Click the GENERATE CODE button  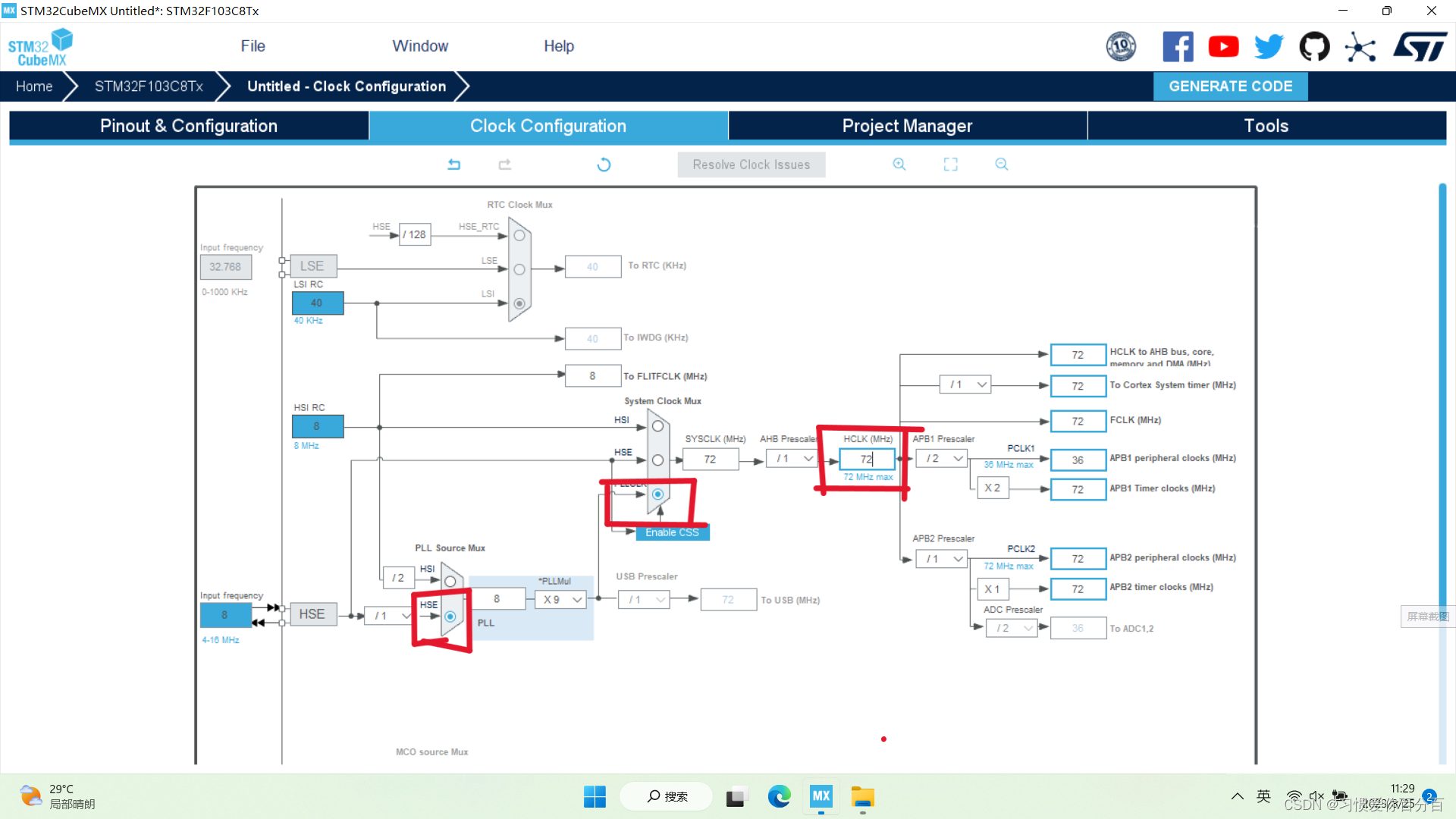pyautogui.click(x=1230, y=86)
